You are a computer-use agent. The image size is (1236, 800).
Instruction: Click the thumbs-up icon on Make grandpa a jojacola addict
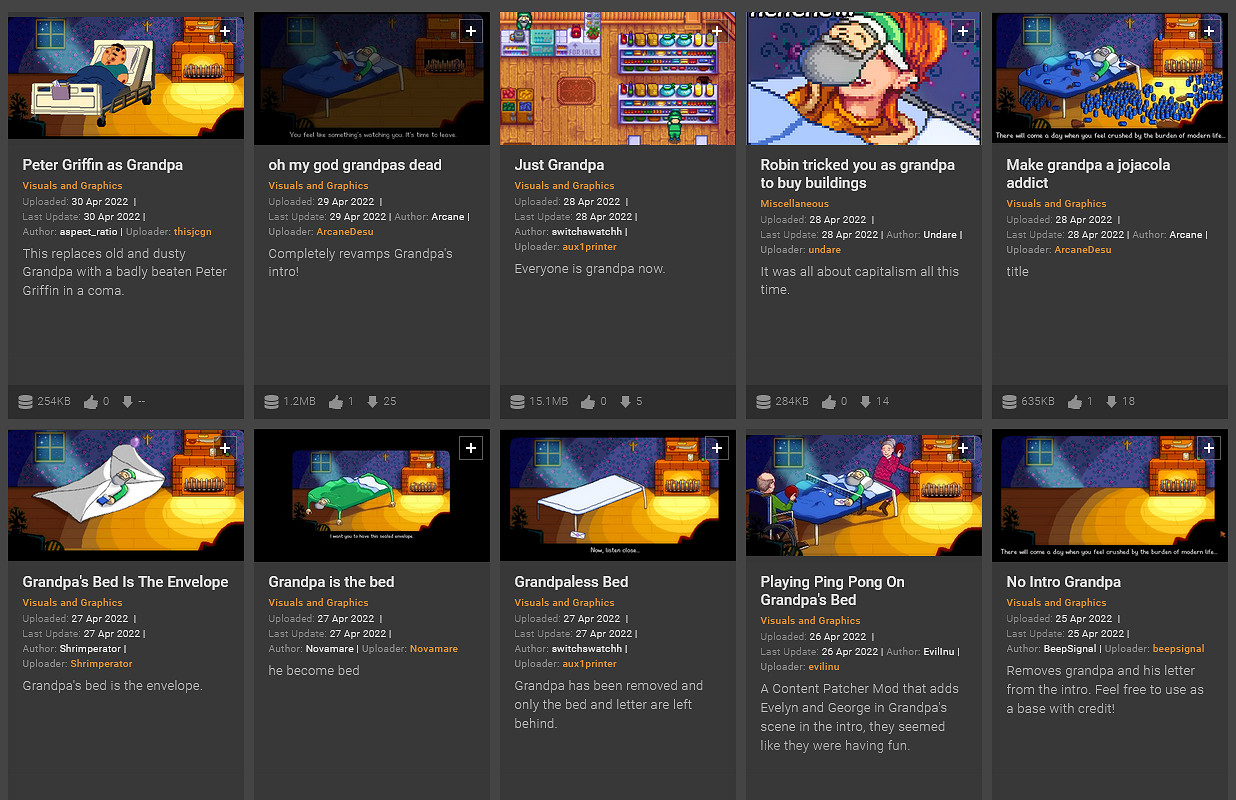(1074, 401)
